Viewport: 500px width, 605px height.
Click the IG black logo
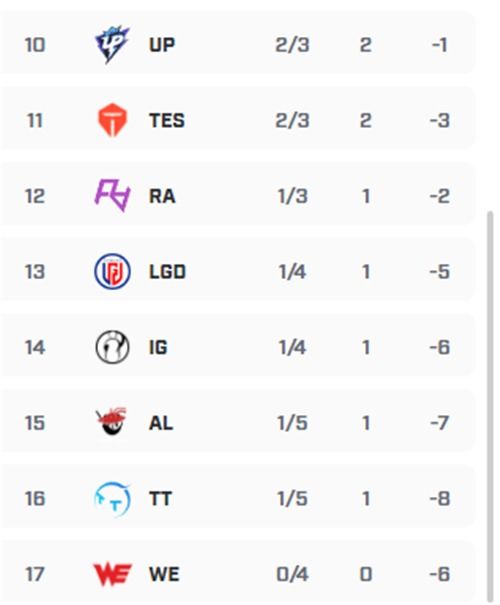pyautogui.click(x=112, y=347)
